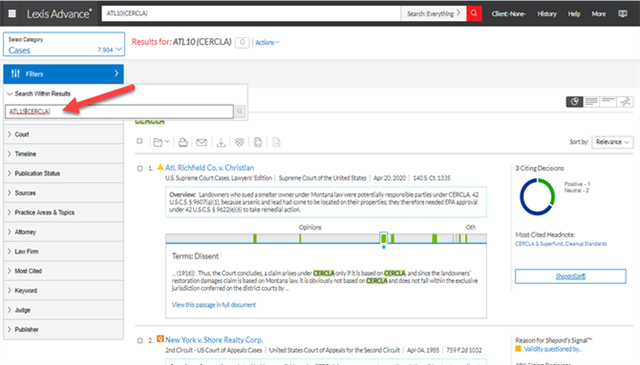
Task: Expand the Court filter
Action: (63, 134)
